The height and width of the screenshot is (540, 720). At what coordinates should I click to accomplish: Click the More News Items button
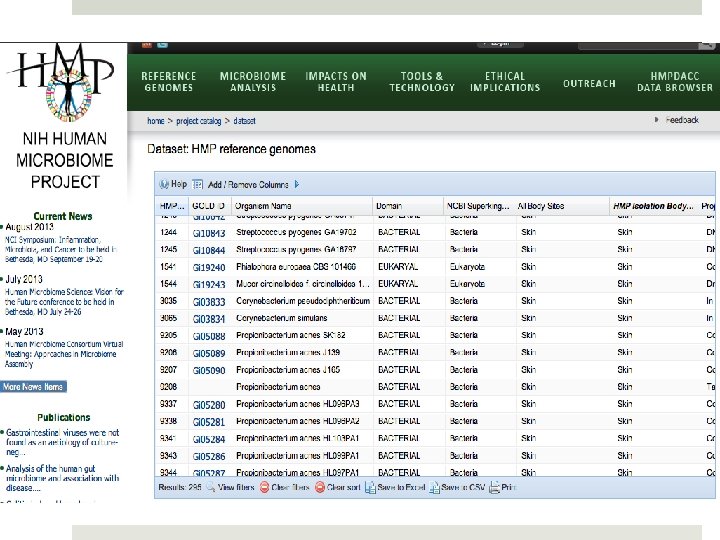pos(34,387)
